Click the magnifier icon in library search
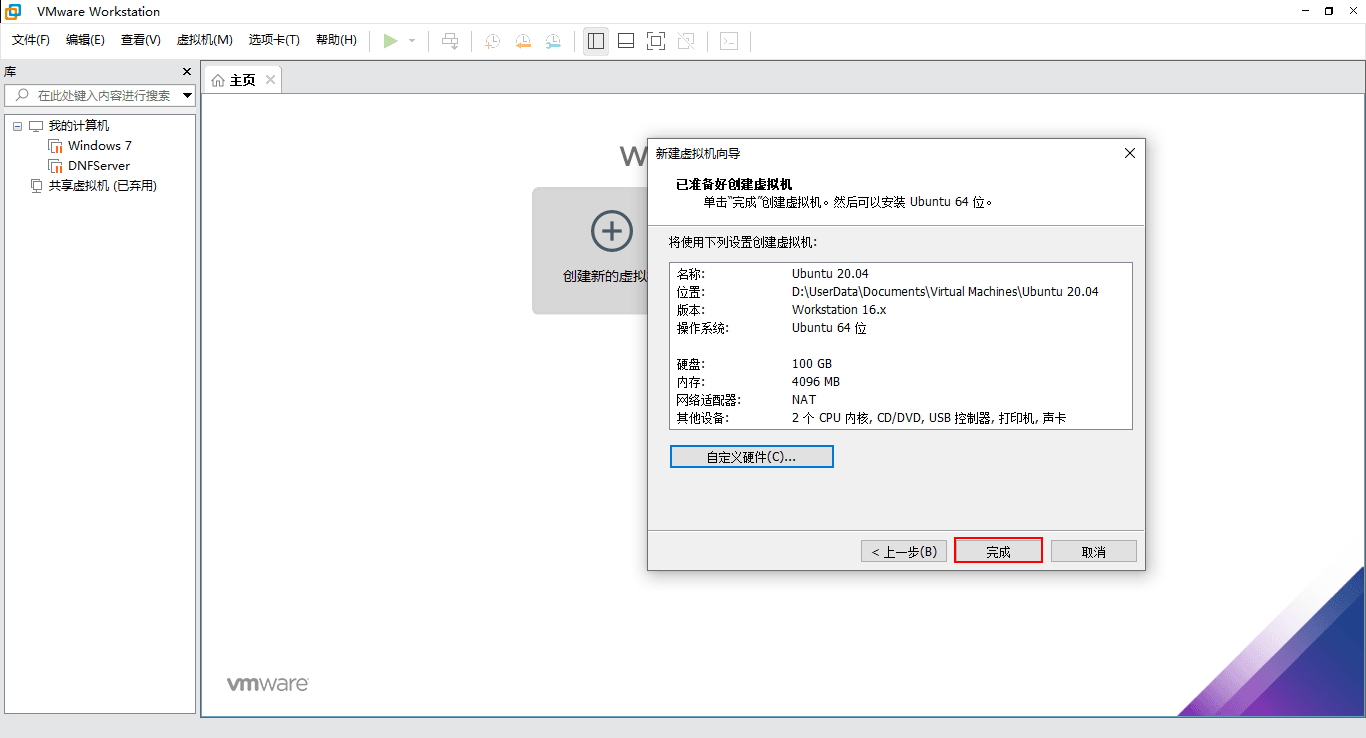 click(22, 95)
